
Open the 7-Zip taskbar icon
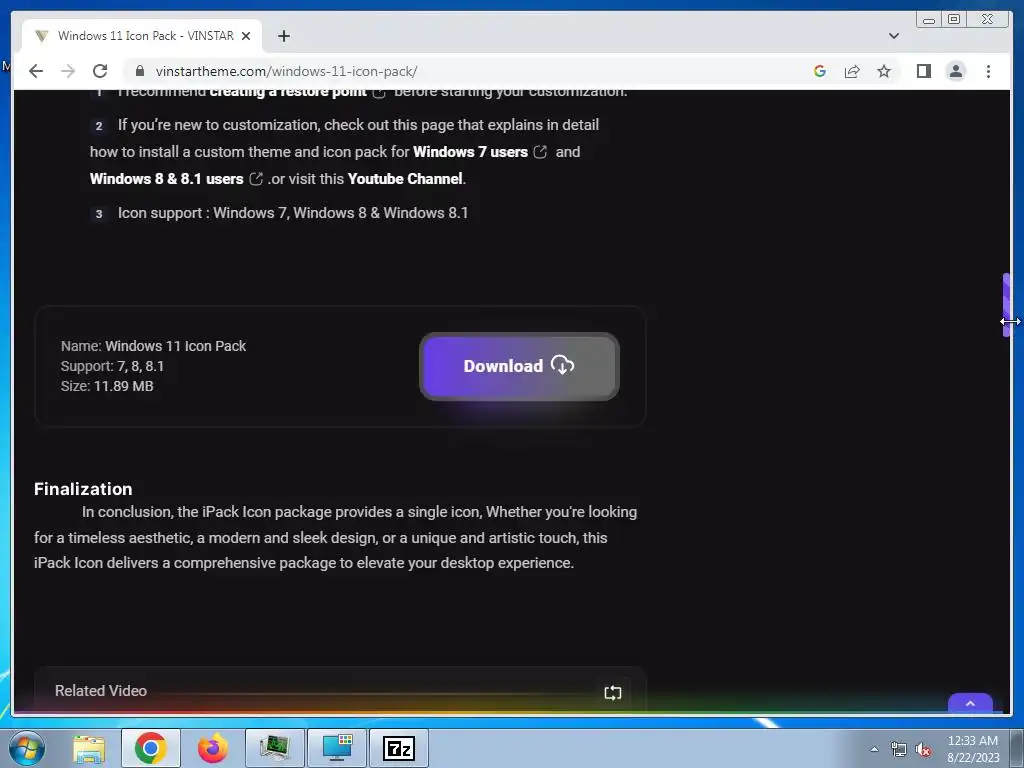399,748
